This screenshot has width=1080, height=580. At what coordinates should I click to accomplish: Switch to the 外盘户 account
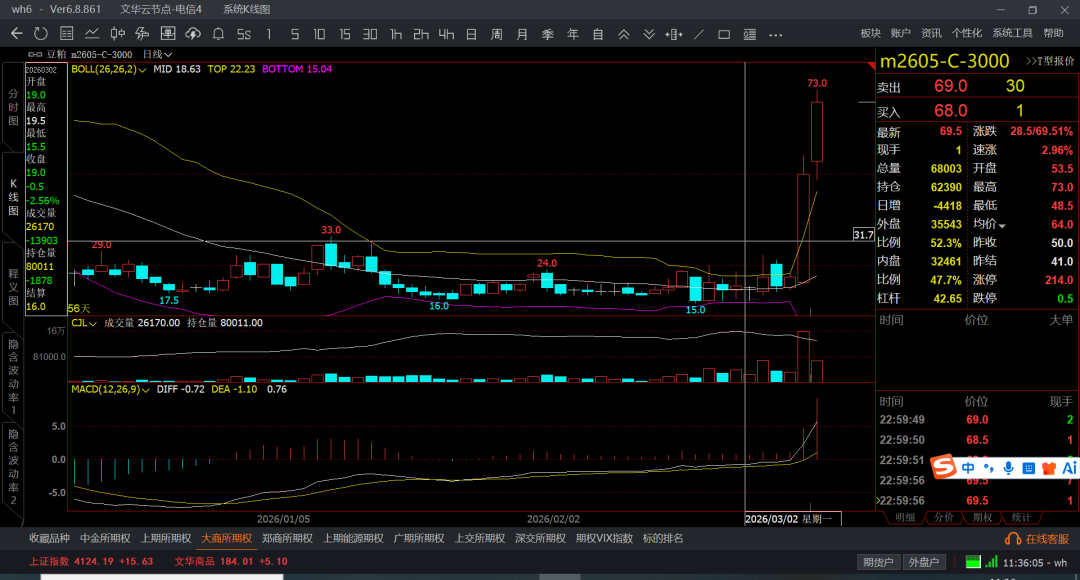coord(924,562)
